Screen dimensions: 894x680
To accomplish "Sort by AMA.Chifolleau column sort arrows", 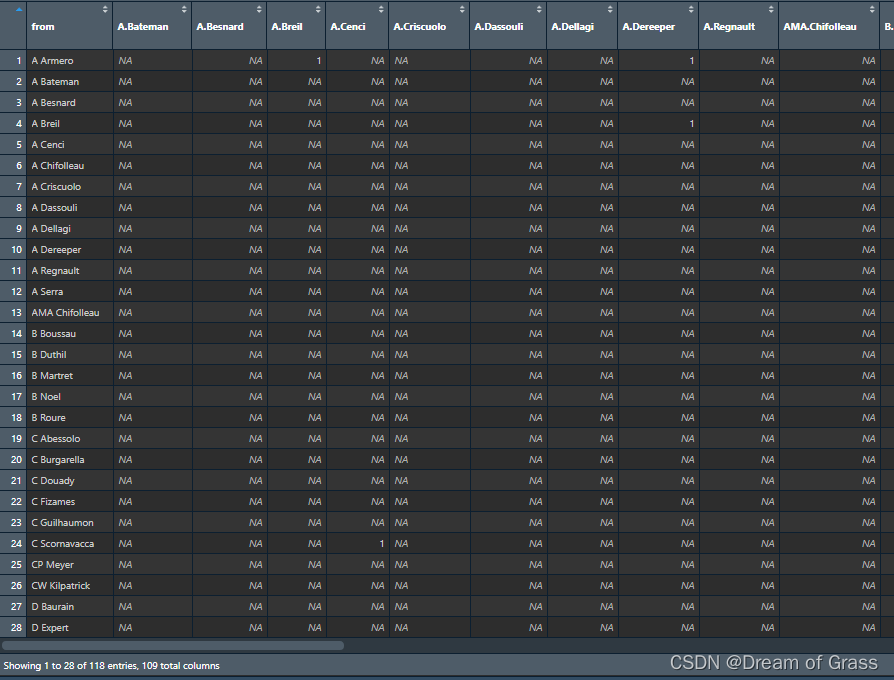I will [872, 9].
